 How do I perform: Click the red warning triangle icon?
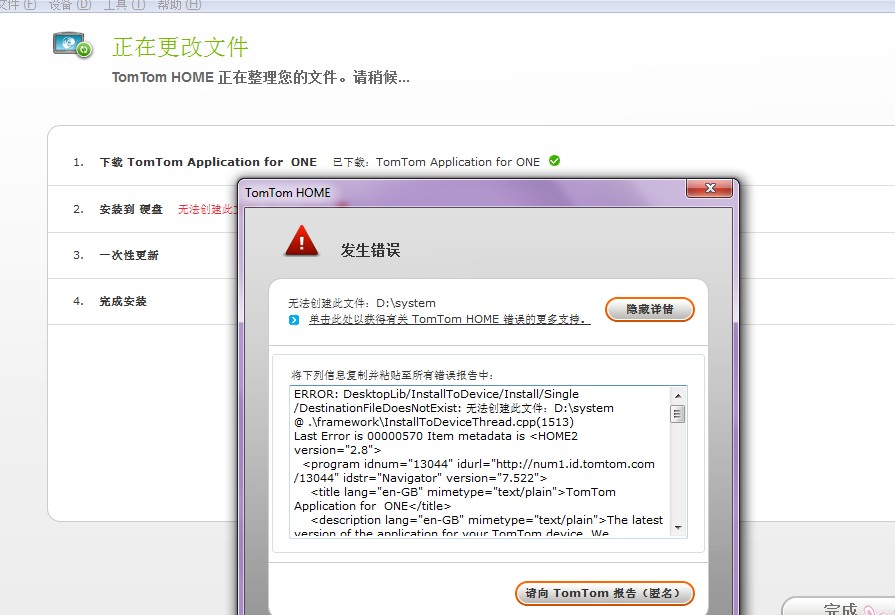(301, 241)
